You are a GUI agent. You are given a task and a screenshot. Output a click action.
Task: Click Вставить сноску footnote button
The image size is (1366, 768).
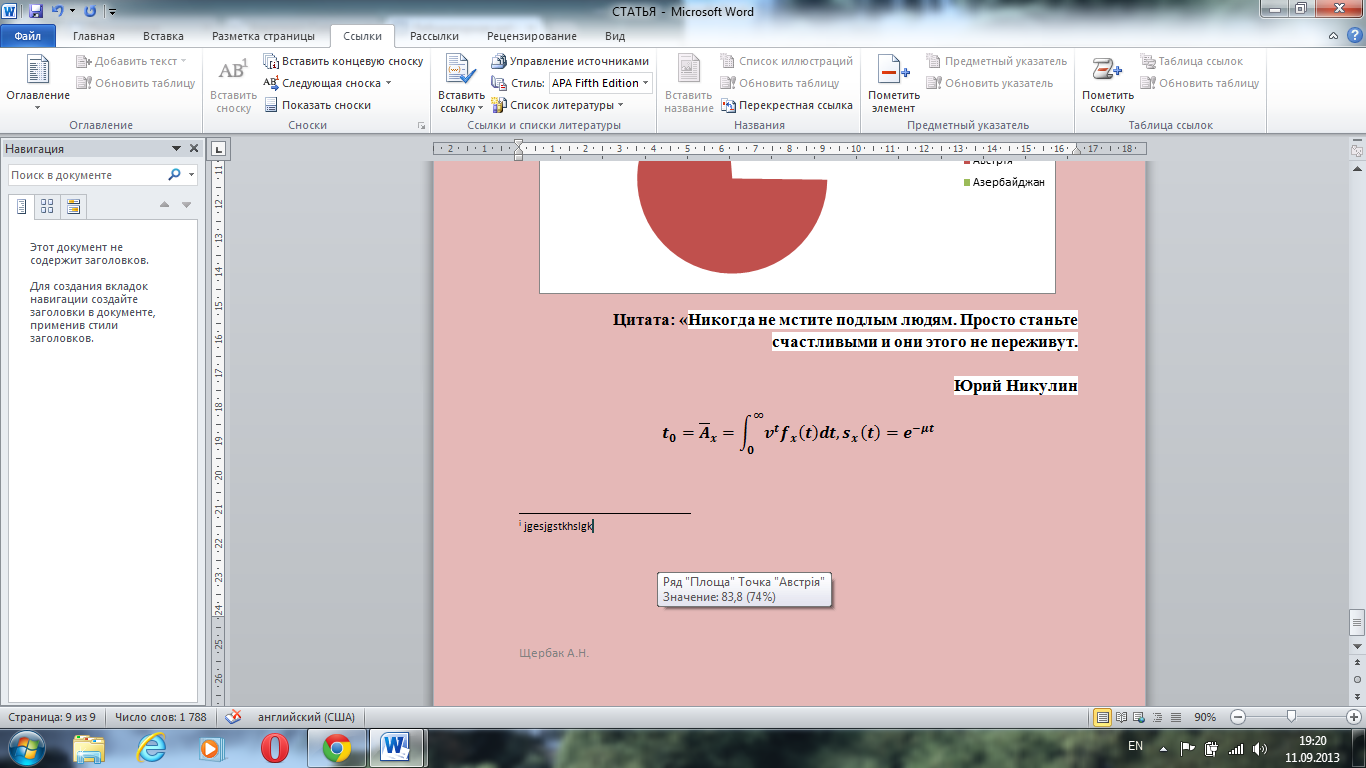click(x=233, y=85)
